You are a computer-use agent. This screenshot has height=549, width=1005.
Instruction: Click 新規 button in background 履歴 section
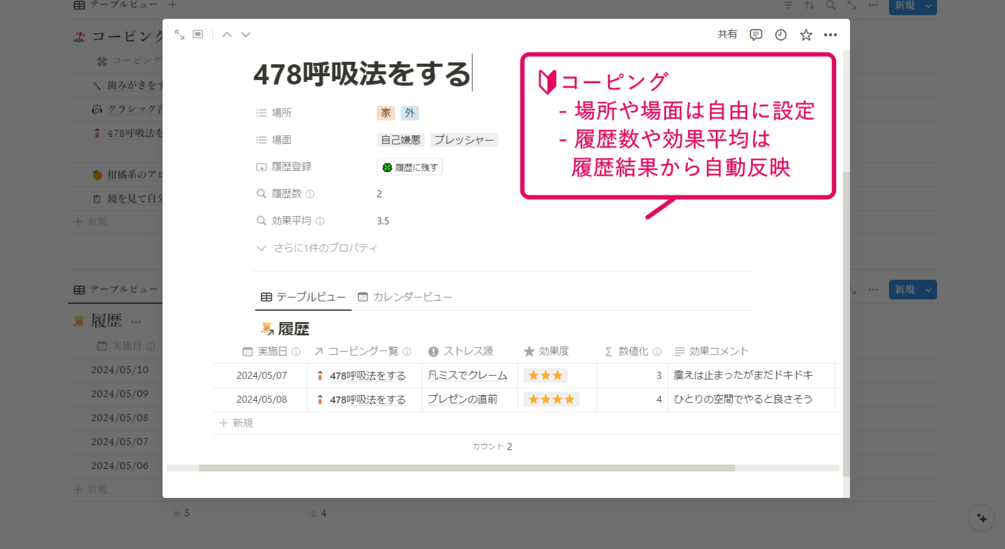click(905, 290)
